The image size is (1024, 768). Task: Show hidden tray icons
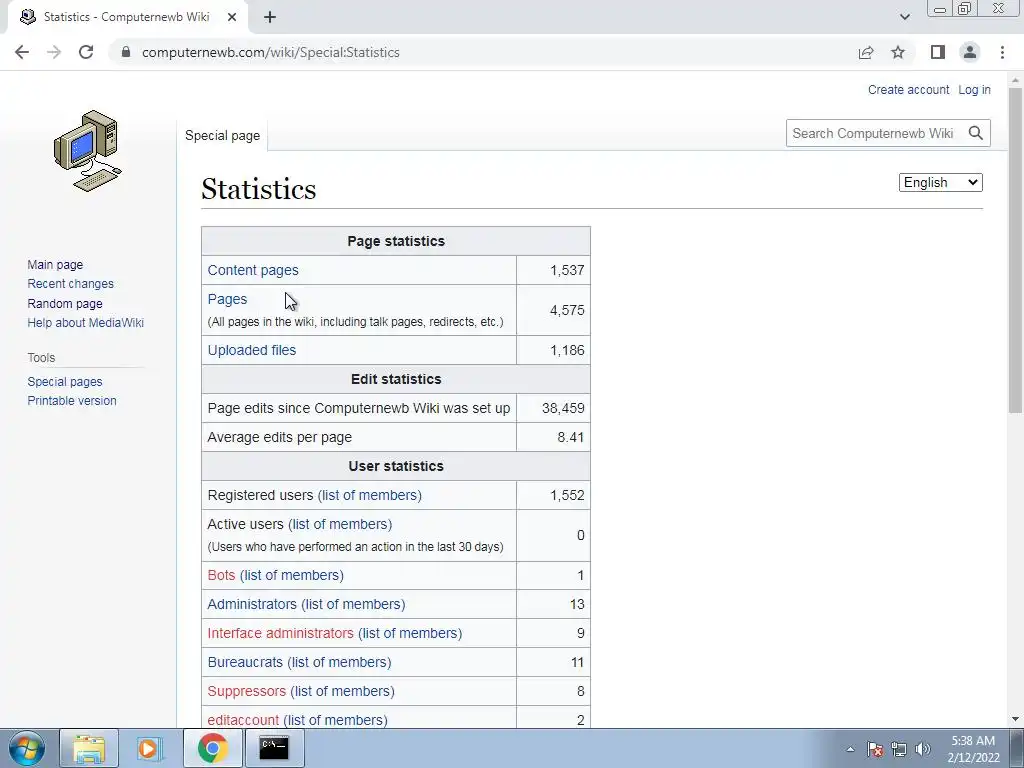pyautogui.click(x=850, y=749)
